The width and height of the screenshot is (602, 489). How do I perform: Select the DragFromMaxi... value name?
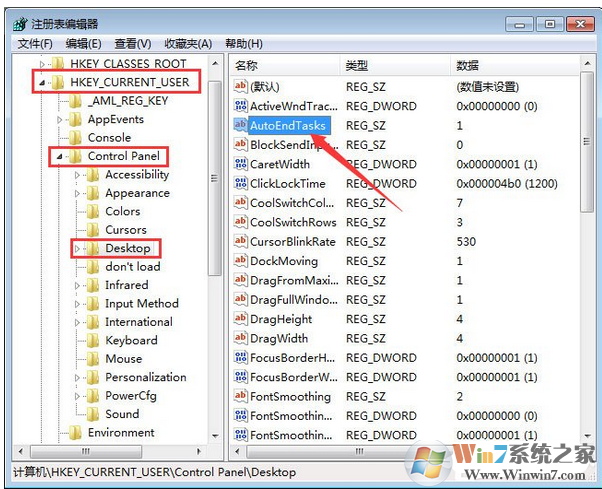point(294,281)
